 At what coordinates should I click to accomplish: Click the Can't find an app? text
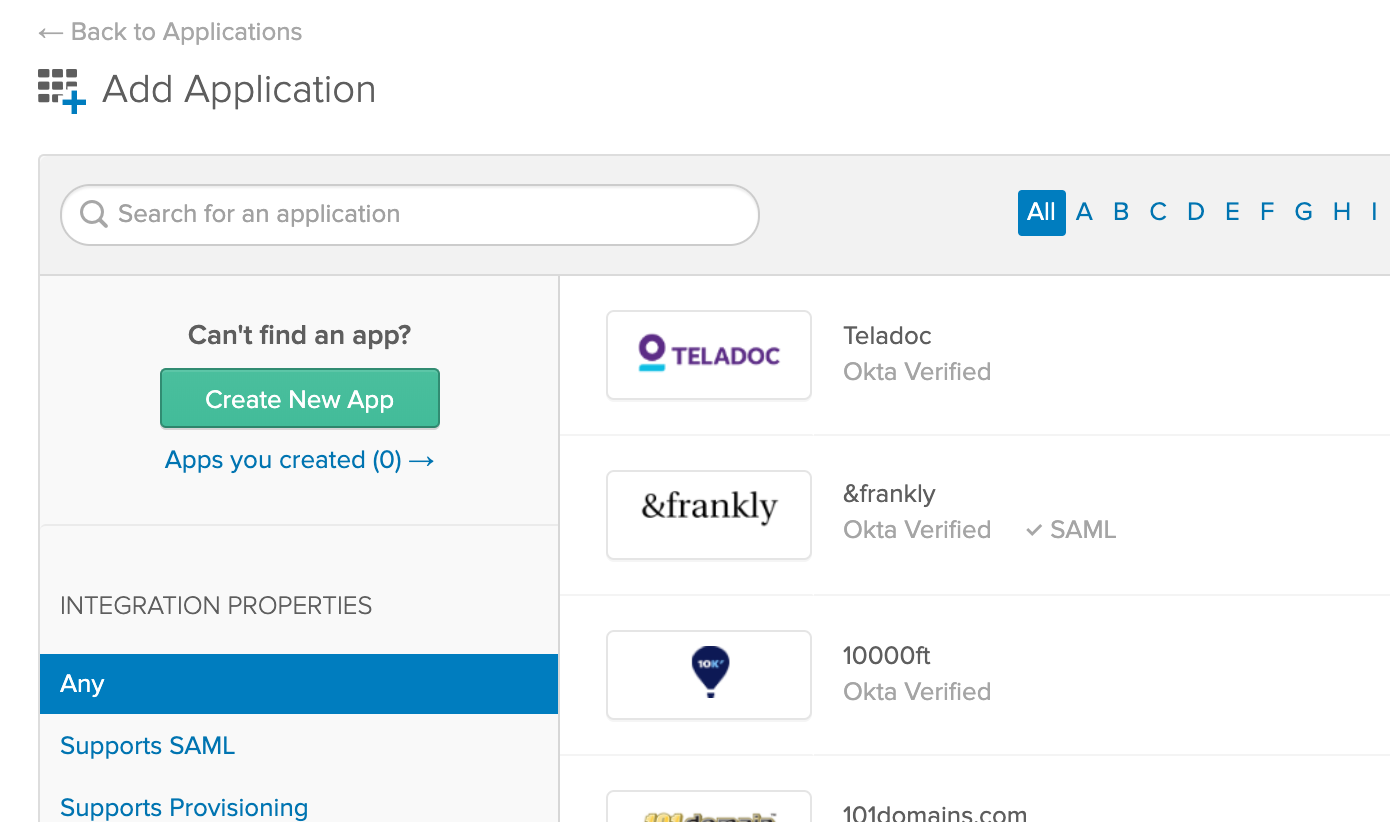tap(299, 335)
